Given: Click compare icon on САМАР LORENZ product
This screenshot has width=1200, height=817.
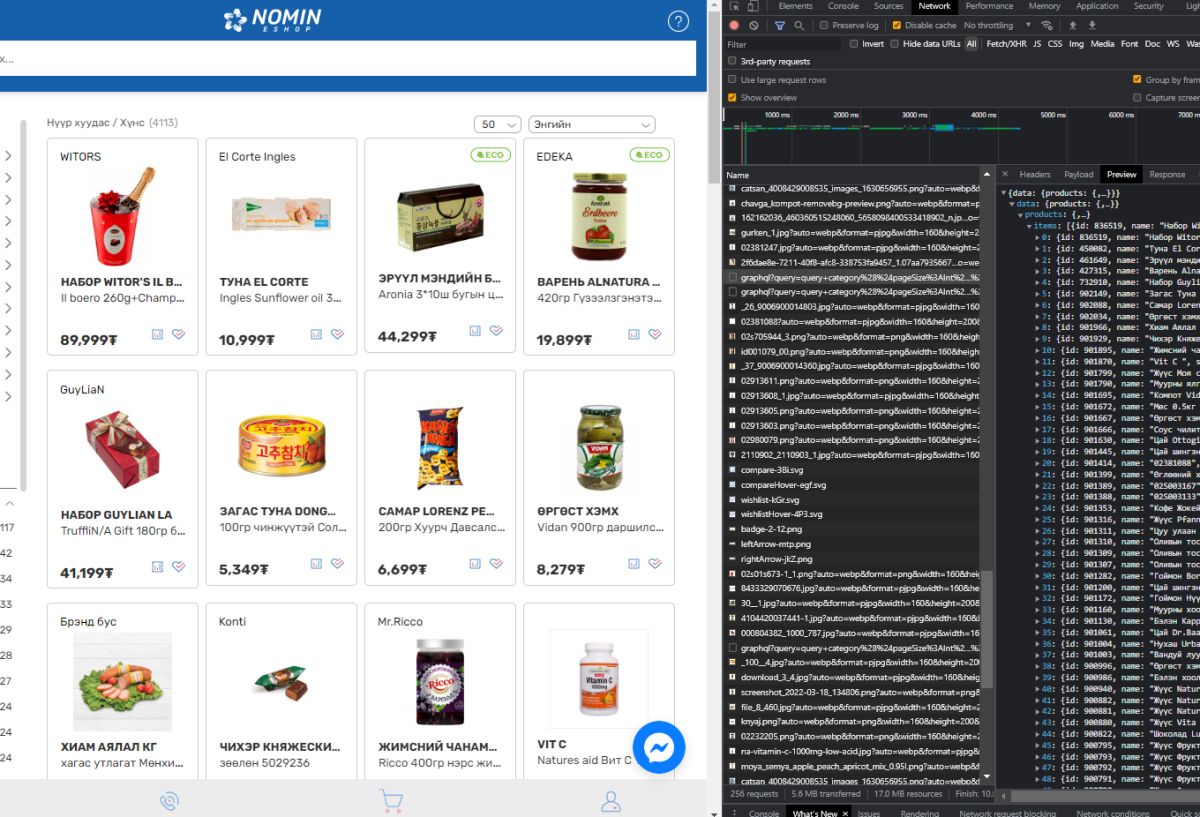Looking at the screenshot, I should pyautogui.click(x=475, y=566).
